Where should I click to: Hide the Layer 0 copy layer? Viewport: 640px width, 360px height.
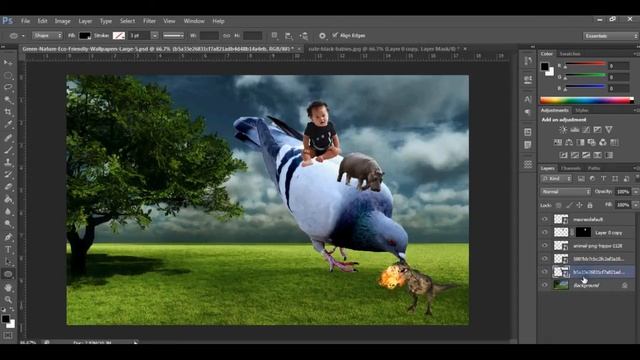pos(545,233)
